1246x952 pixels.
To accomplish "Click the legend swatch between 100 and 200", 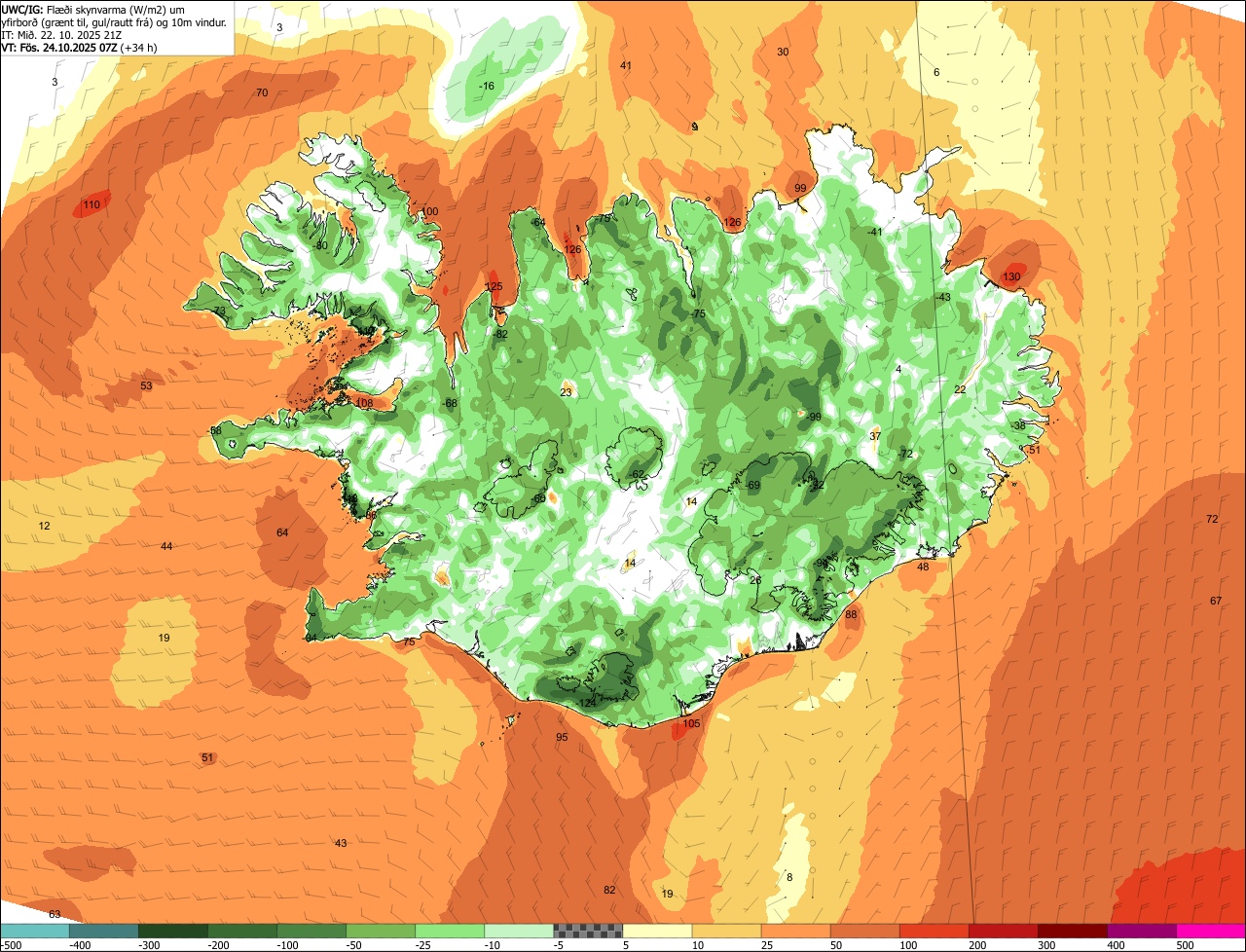I will tap(934, 931).
